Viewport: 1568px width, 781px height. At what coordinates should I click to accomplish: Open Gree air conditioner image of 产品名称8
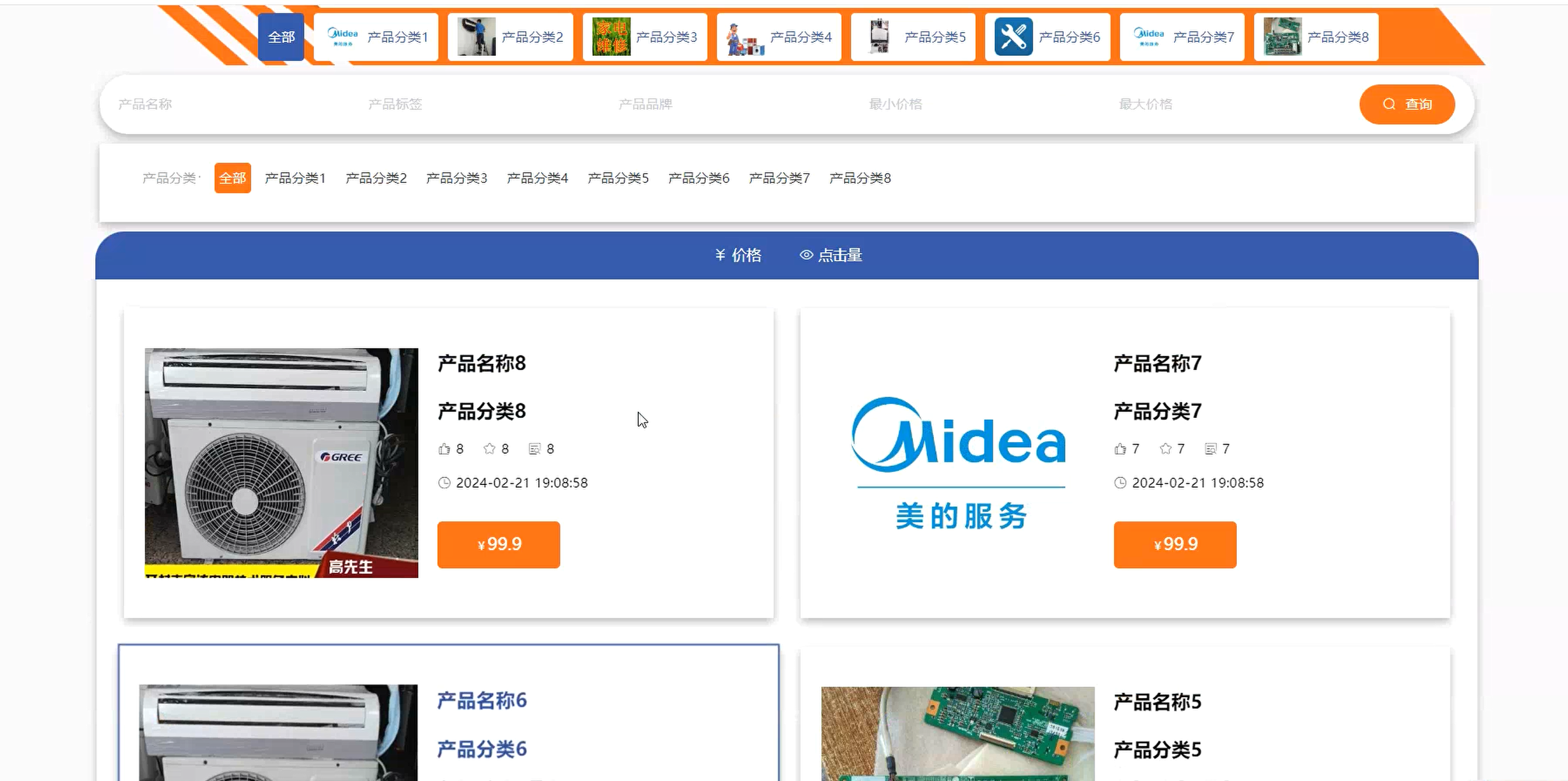(281, 463)
